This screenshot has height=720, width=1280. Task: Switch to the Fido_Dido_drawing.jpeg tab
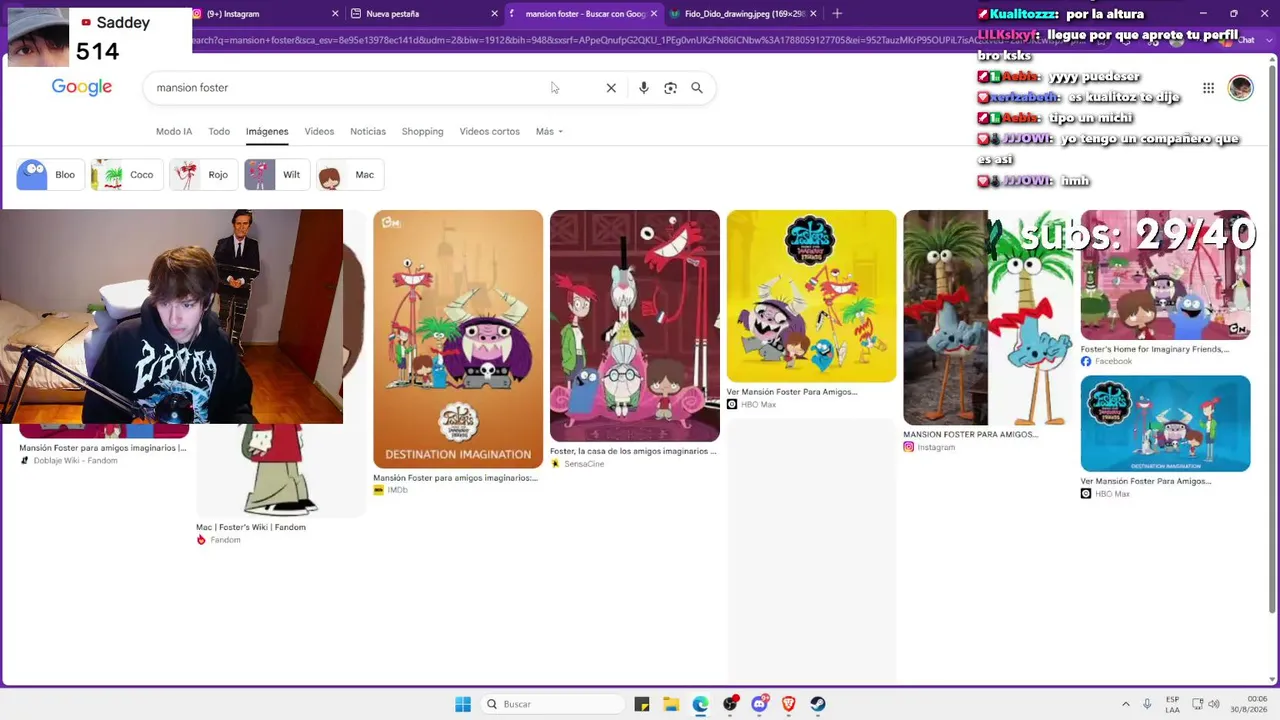pos(742,14)
